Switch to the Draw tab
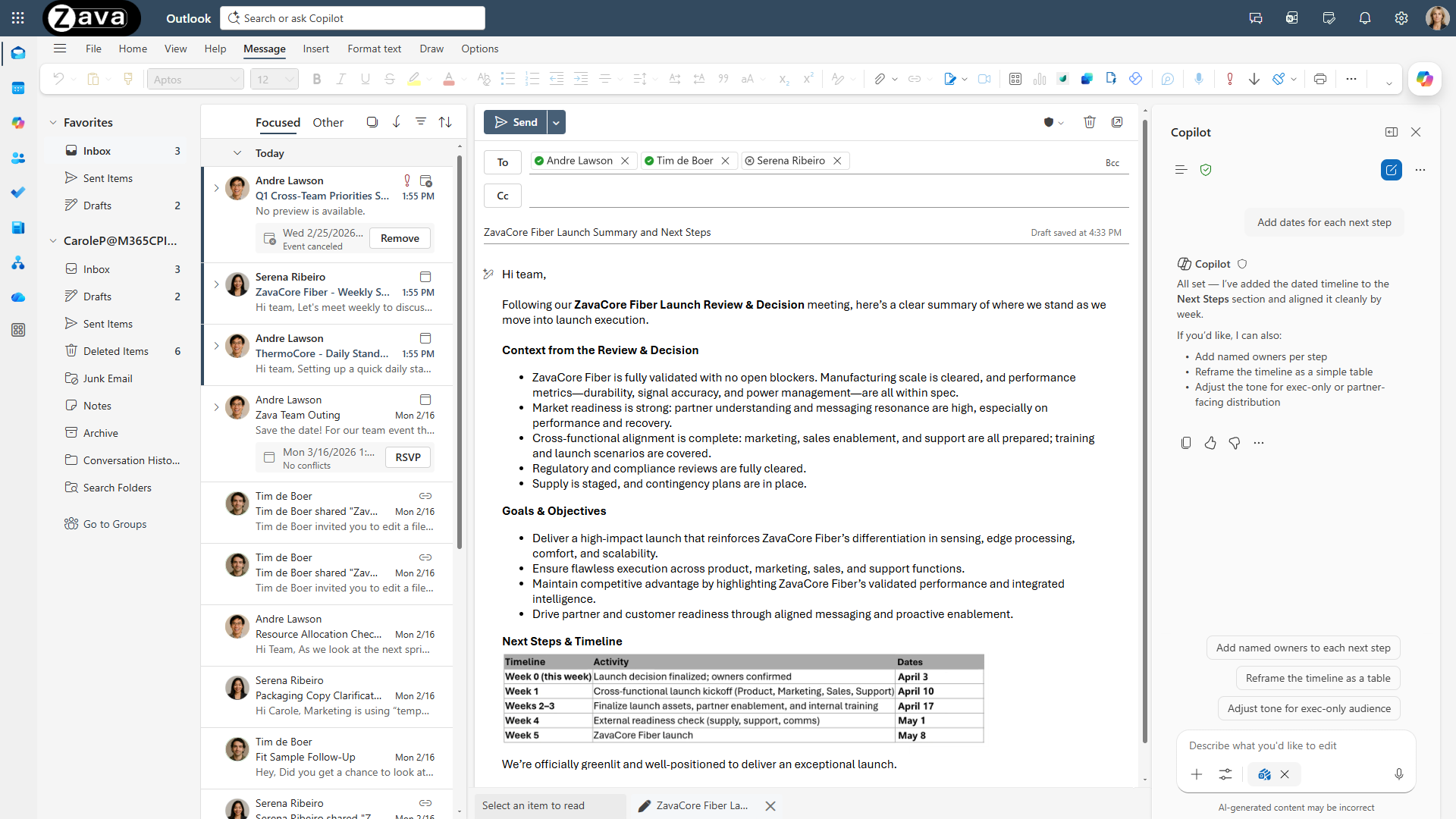Image resolution: width=1456 pixels, height=819 pixels. tap(431, 49)
